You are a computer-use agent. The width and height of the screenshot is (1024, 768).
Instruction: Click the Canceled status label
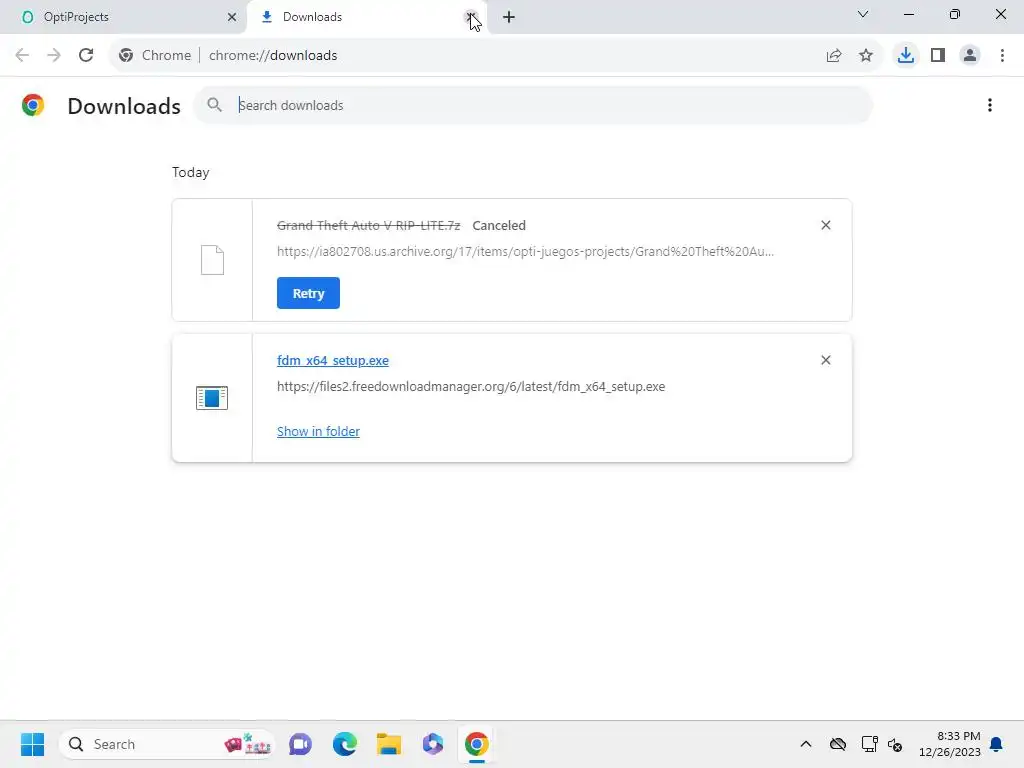click(499, 225)
